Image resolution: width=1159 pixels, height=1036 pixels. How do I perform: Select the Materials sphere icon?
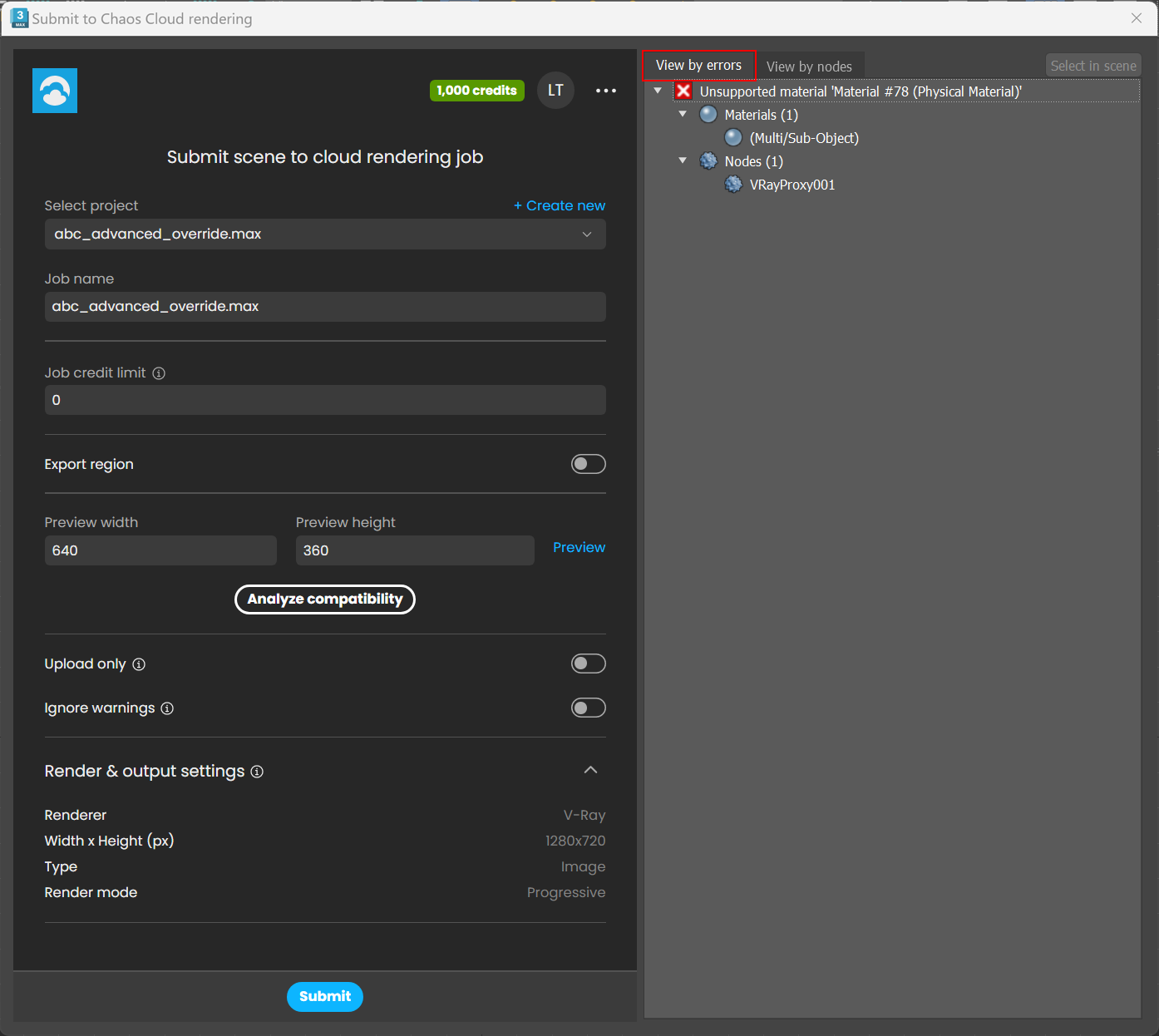708,114
